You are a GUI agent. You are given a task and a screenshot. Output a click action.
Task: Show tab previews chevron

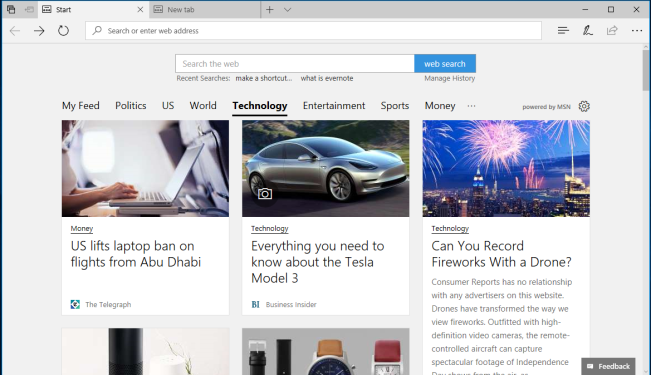pos(287,10)
